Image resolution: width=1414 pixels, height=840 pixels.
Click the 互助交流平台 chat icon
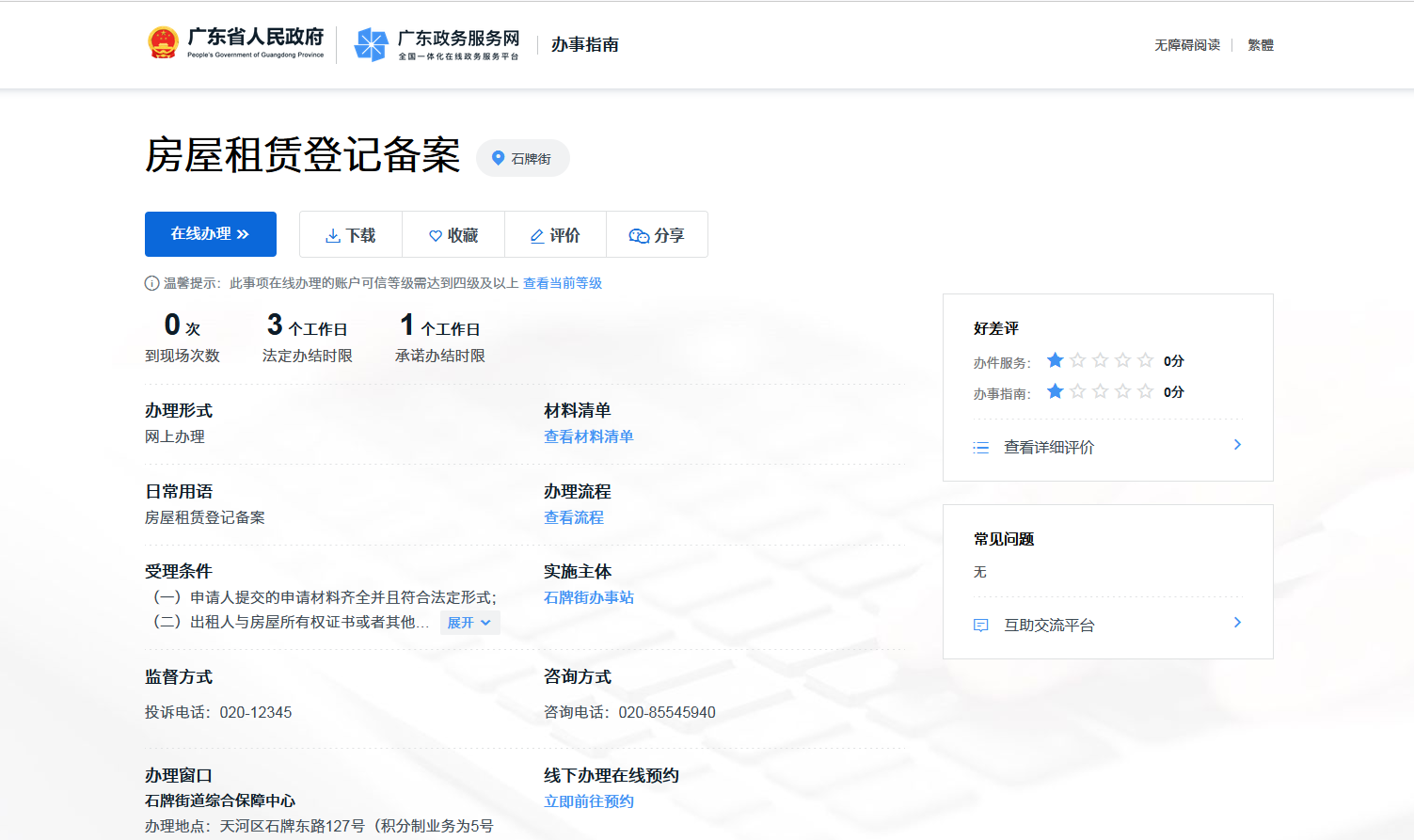(981, 624)
